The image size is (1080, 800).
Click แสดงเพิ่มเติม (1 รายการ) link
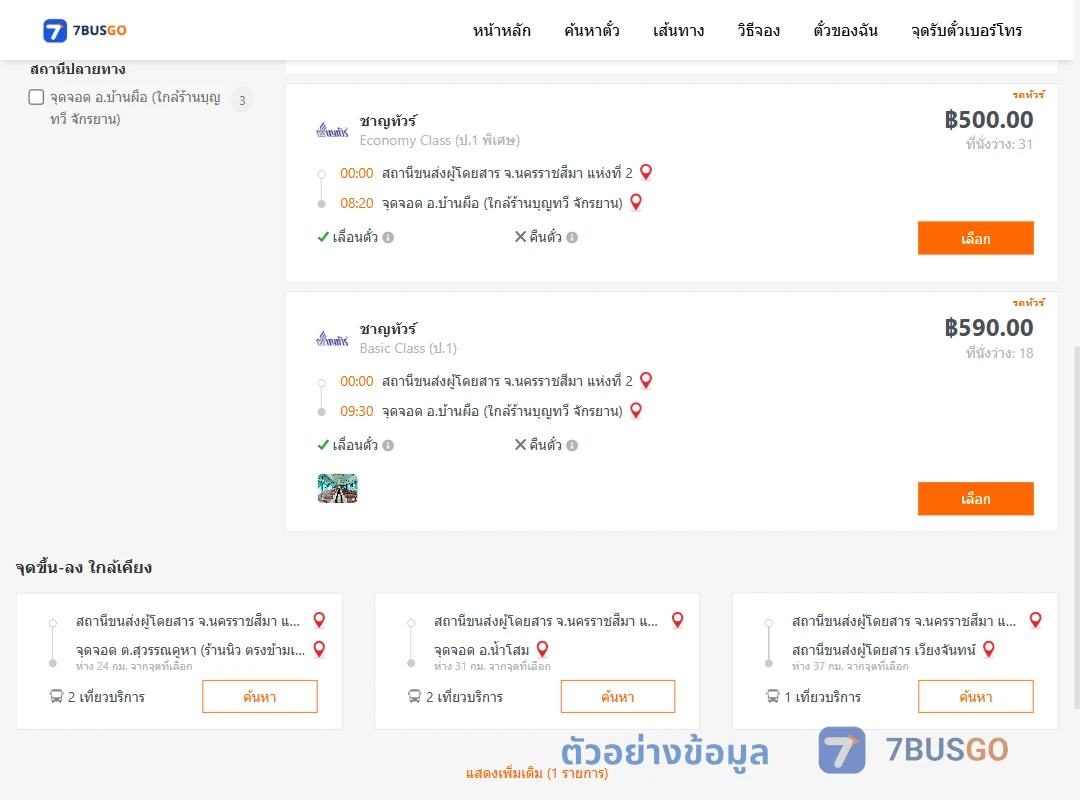pyautogui.click(x=537, y=773)
